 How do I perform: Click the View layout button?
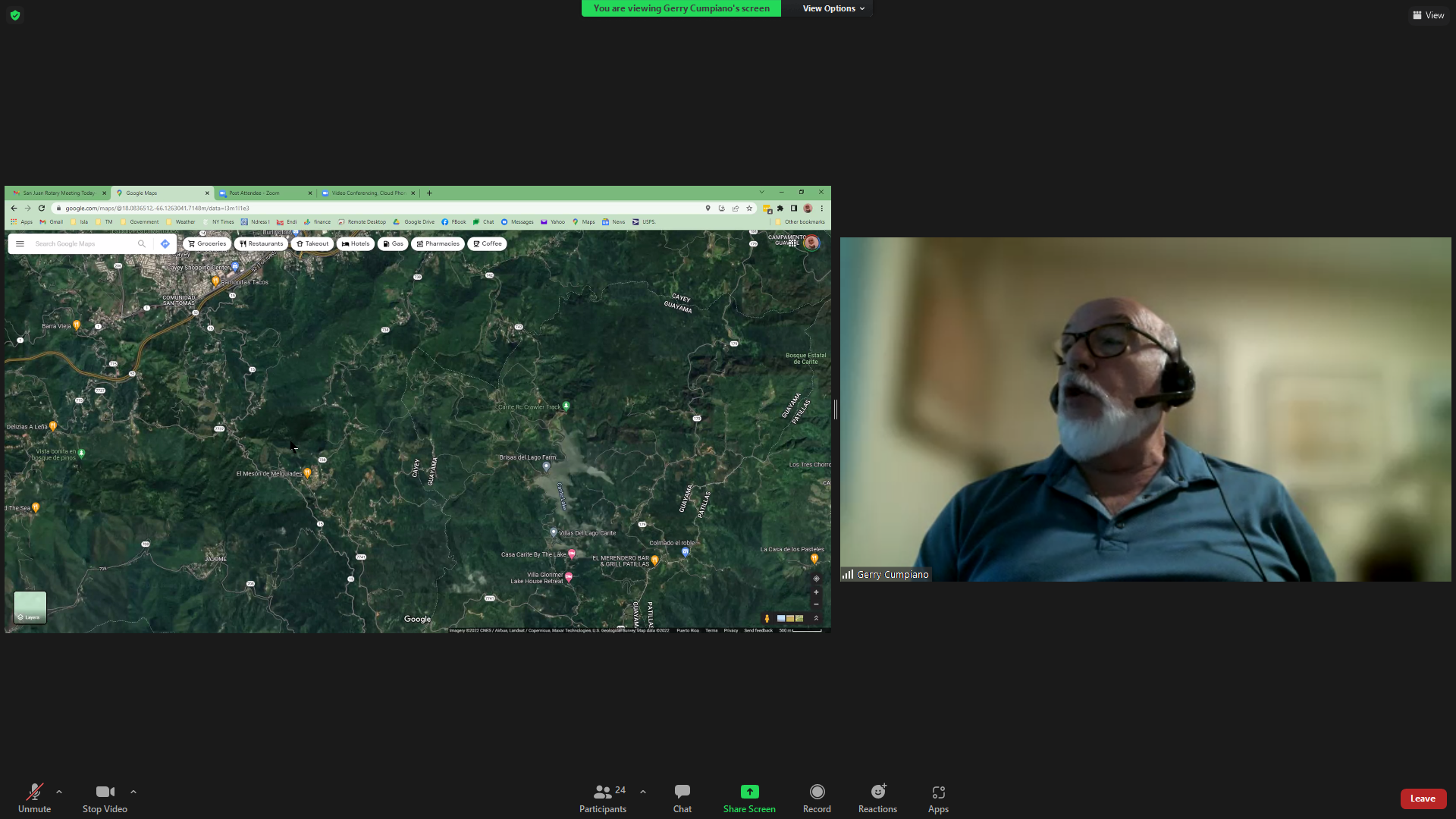point(1428,15)
